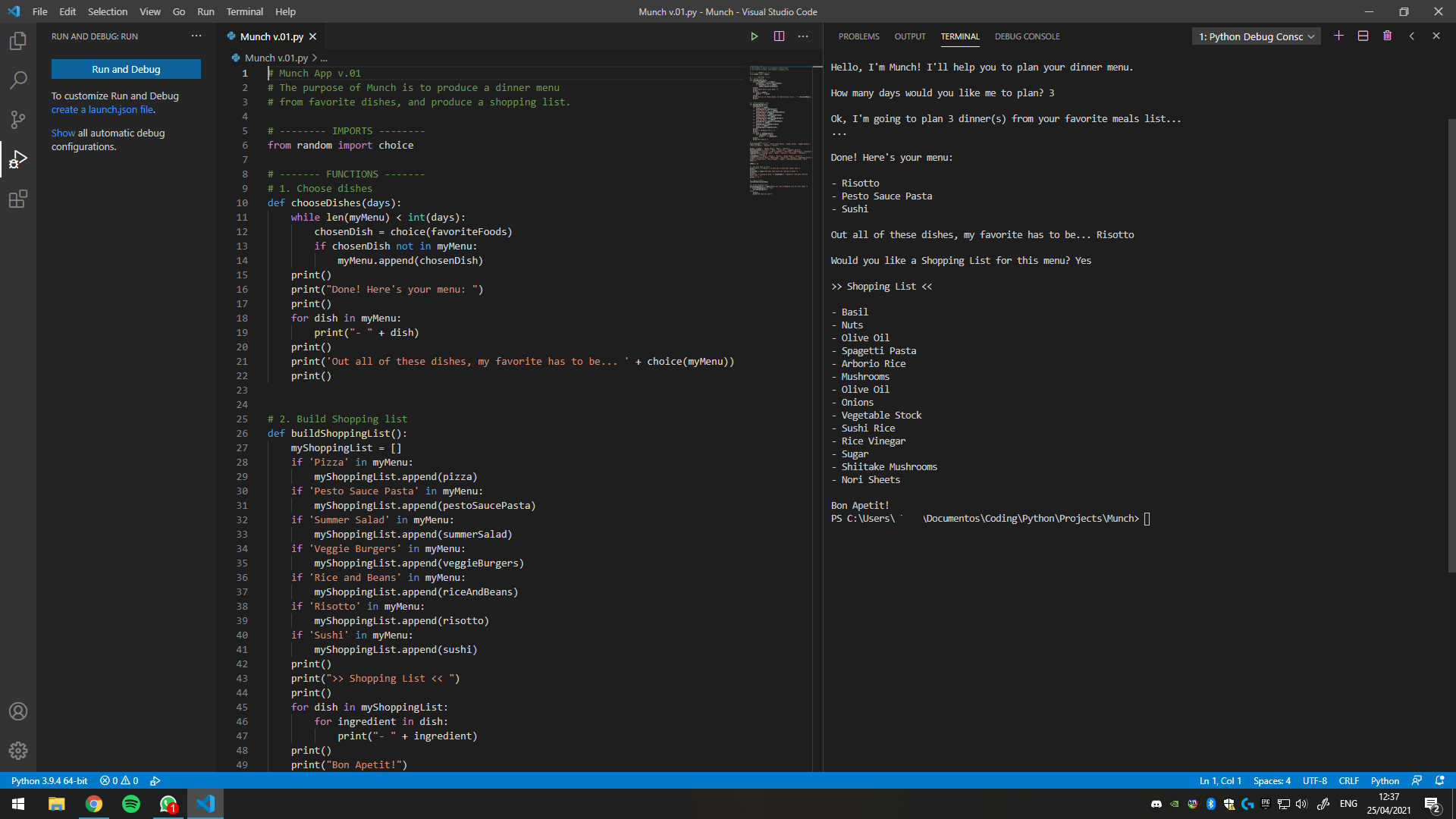Open the Extensions view
The height and width of the screenshot is (819, 1456).
(x=18, y=199)
